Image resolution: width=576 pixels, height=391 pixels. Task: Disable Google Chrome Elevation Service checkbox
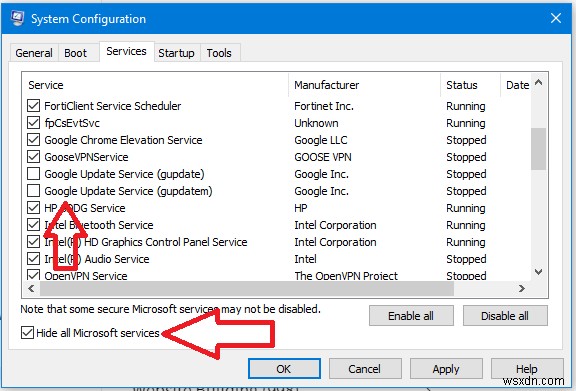coord(33,140)
